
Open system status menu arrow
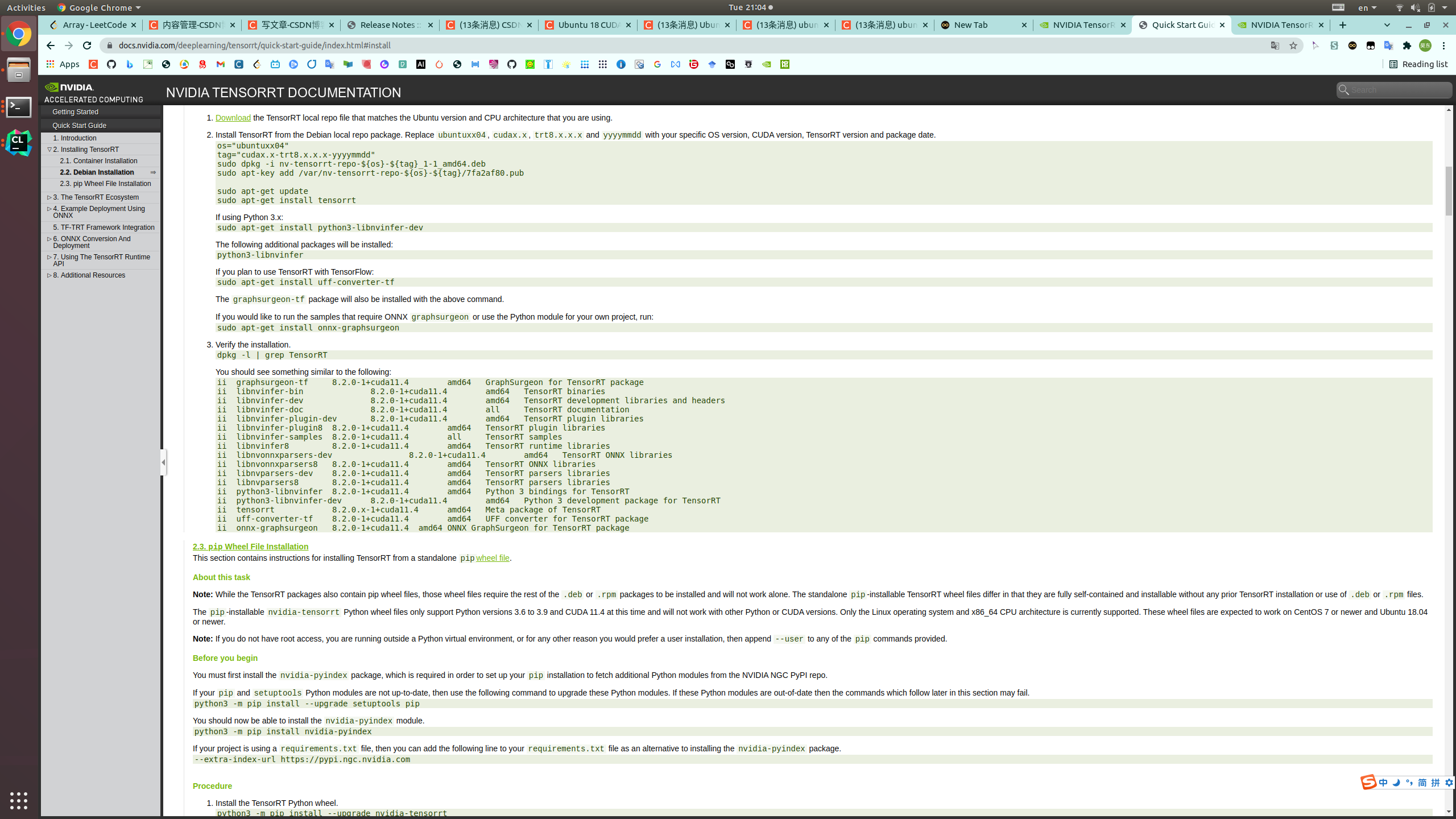click(1445, 7)
